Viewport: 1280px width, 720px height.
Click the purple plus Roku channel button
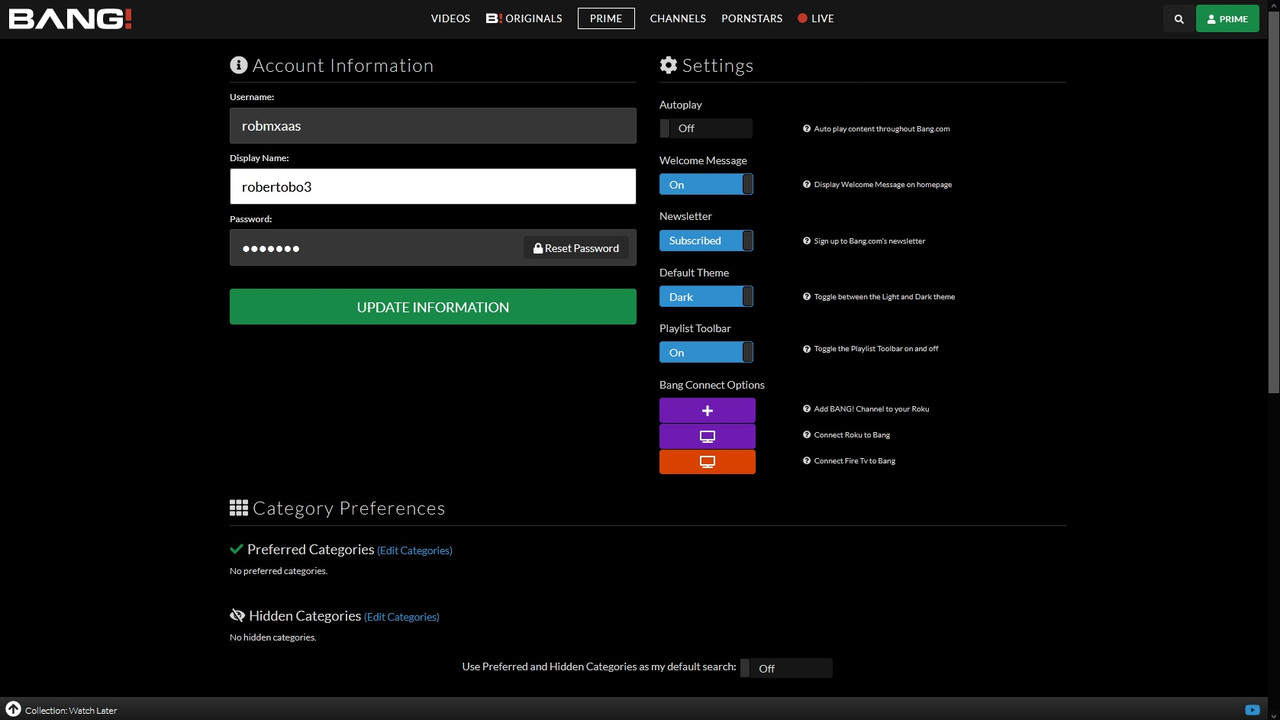[707, 410]
